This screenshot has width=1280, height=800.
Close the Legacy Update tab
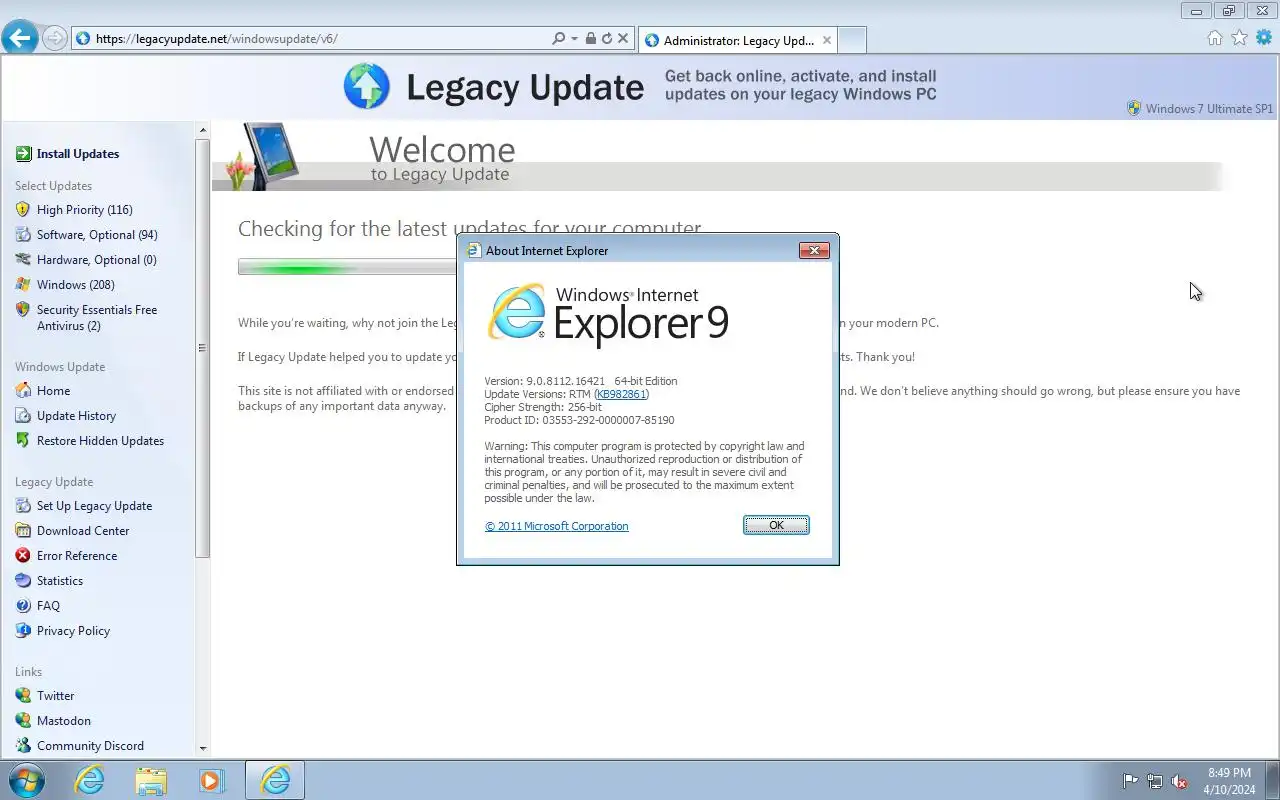click(826, 40)
